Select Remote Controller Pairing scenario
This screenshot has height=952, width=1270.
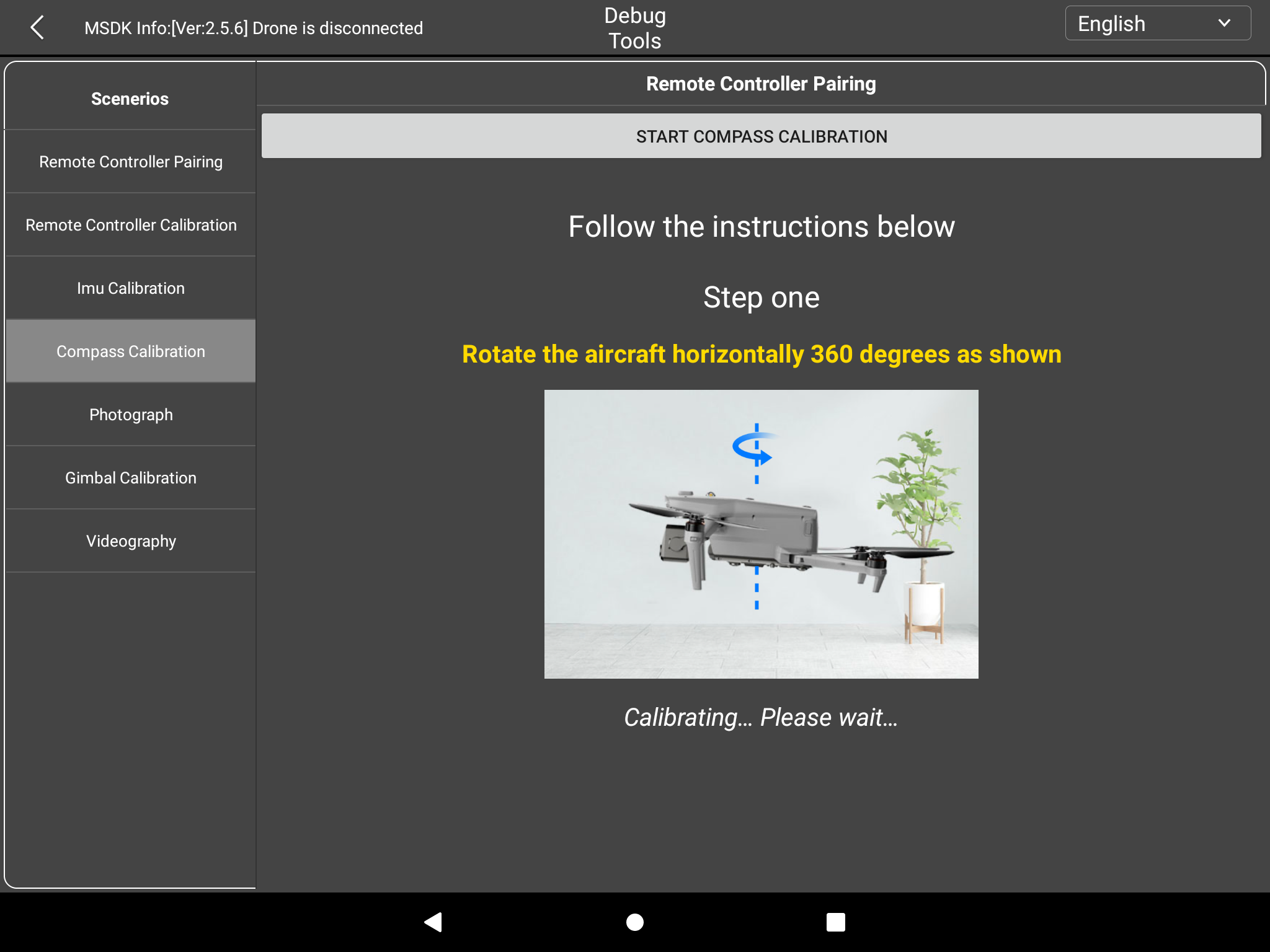click(130, 161)
